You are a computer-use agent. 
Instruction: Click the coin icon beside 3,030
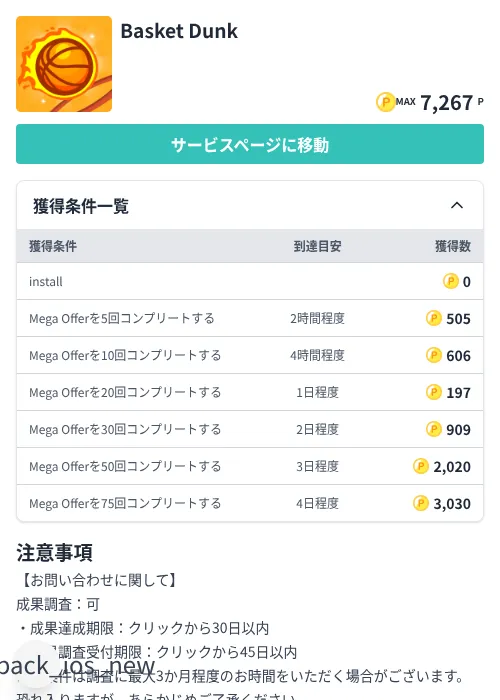421,503
